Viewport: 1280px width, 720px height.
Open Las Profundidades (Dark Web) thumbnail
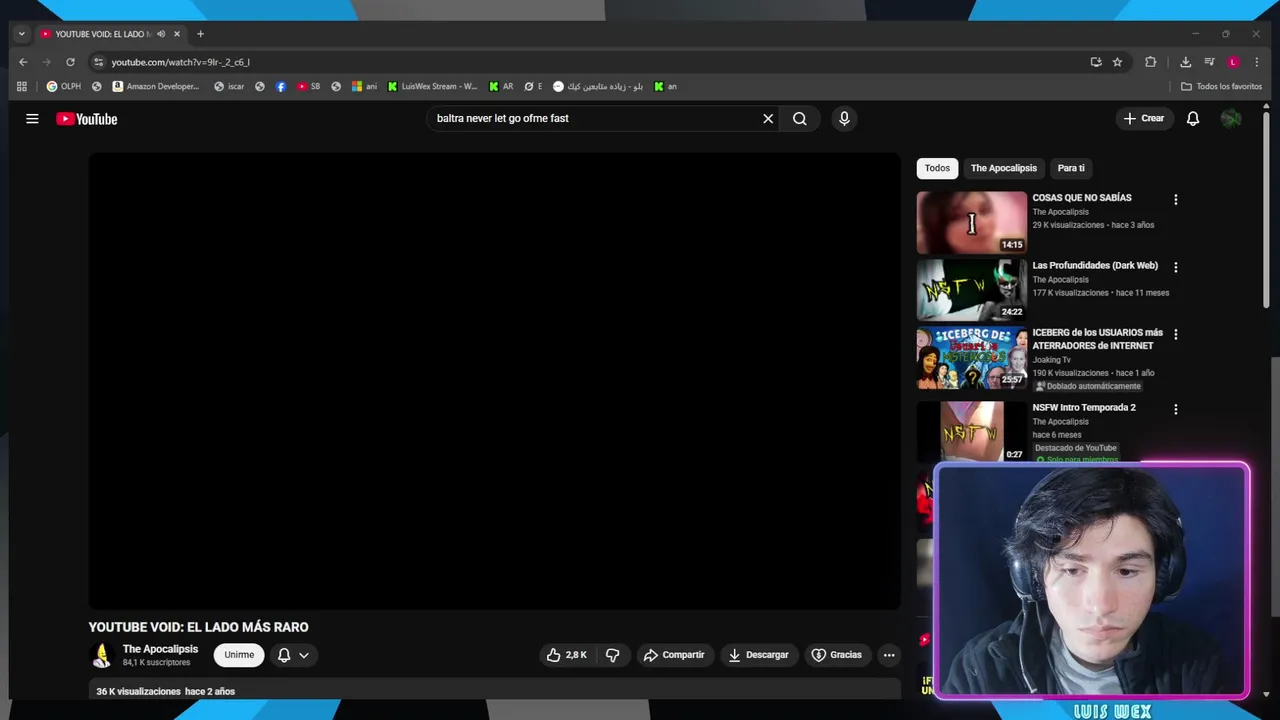point(971,290)
